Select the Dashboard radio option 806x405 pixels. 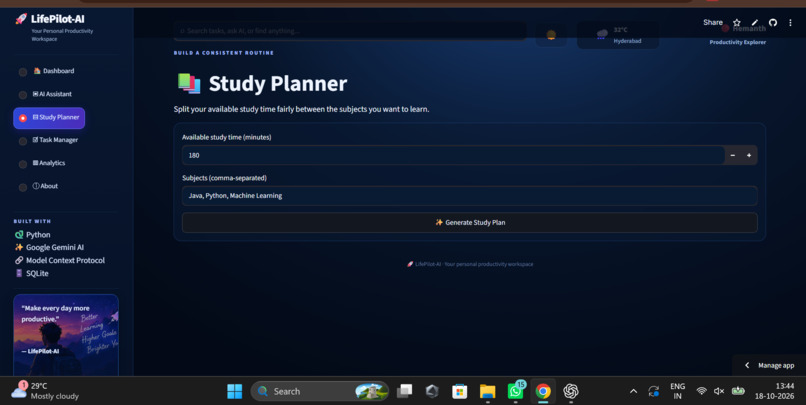pos(23,72)
